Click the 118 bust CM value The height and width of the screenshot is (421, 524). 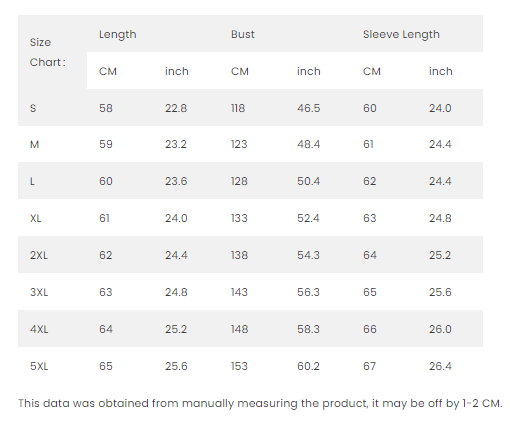pyautogui.click(x=238, y=108)
